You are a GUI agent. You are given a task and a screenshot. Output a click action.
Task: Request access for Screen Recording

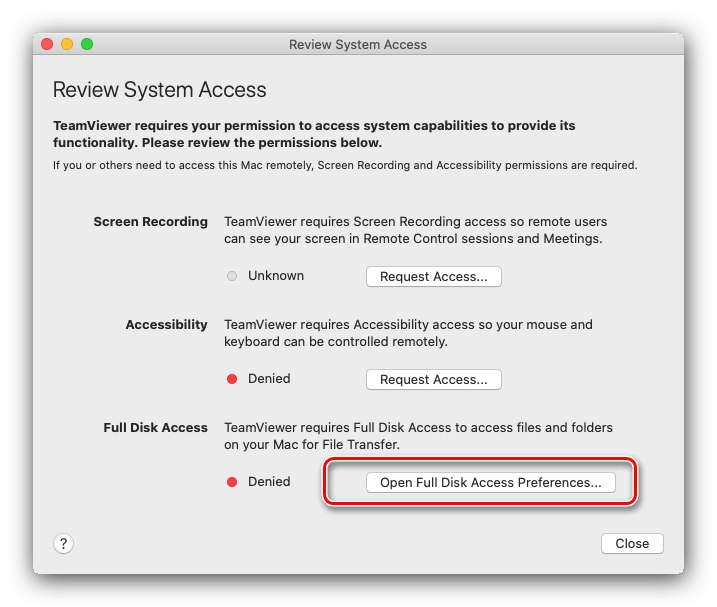click(x=433, y=277)
